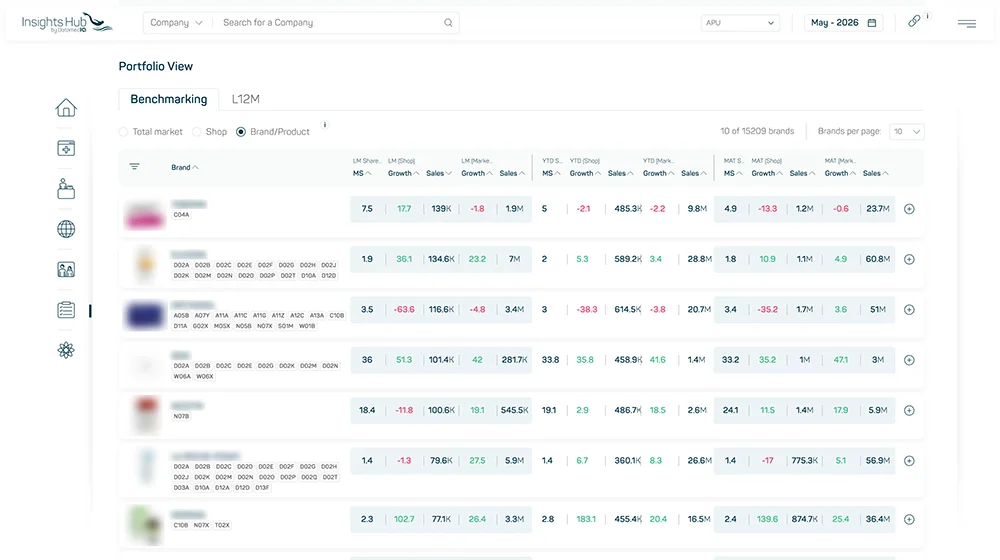Expand row with MS 1.4 using plus icon
1000x560 pixels.
click(x=909, y=461)
